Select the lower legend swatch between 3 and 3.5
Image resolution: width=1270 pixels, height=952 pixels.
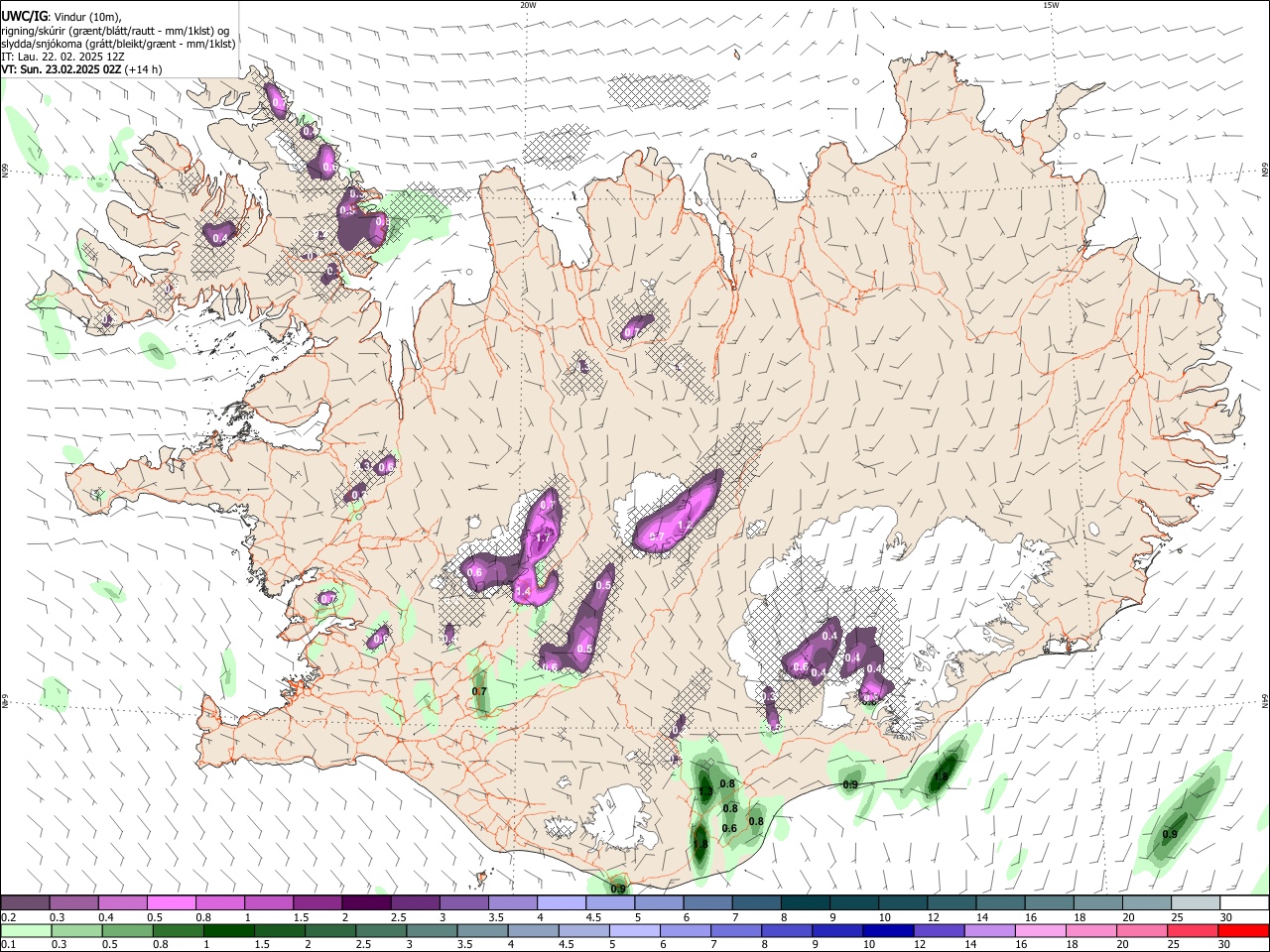[432, 930]
